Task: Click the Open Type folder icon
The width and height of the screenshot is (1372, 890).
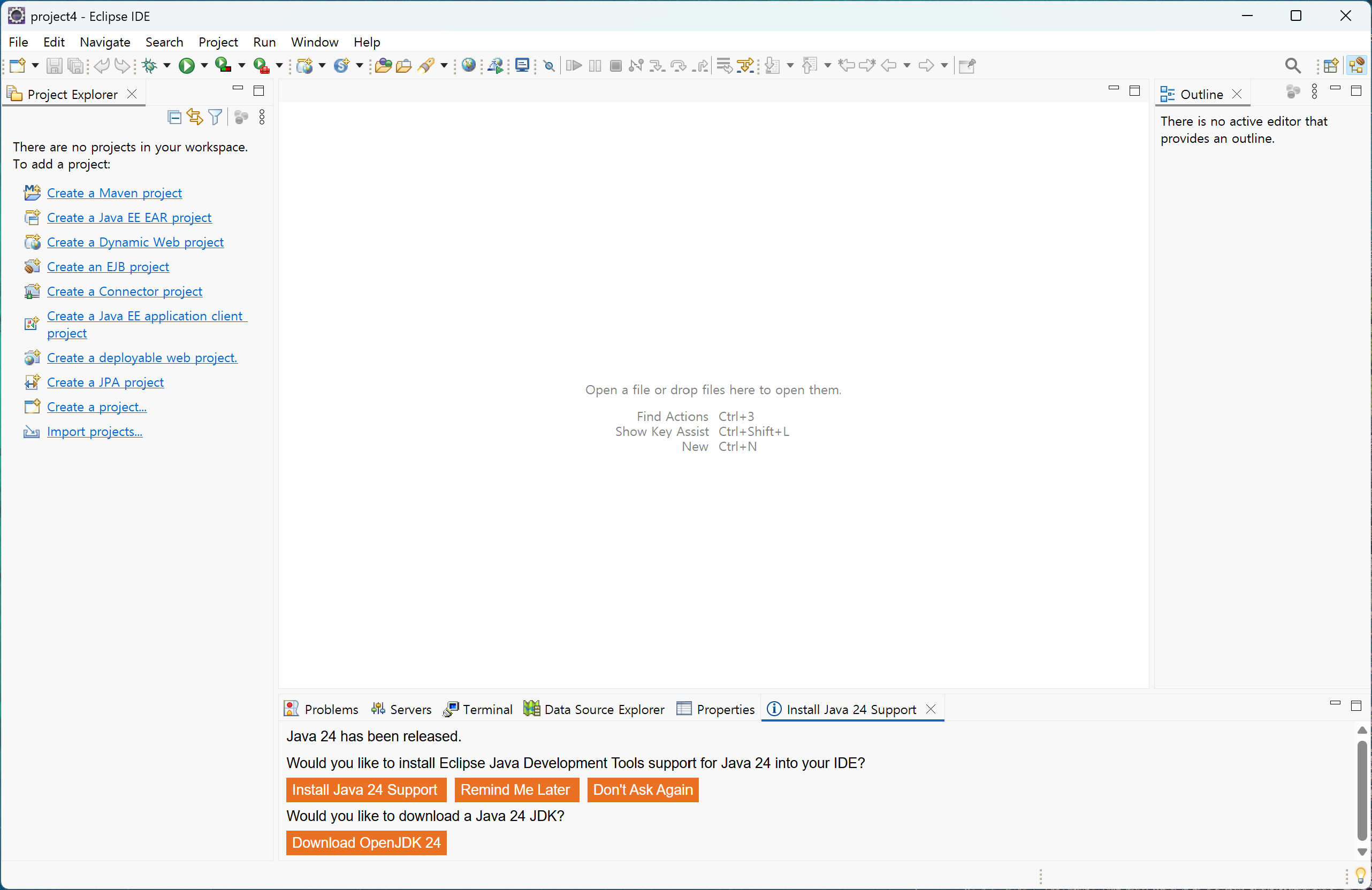Action: coord(383,66)
